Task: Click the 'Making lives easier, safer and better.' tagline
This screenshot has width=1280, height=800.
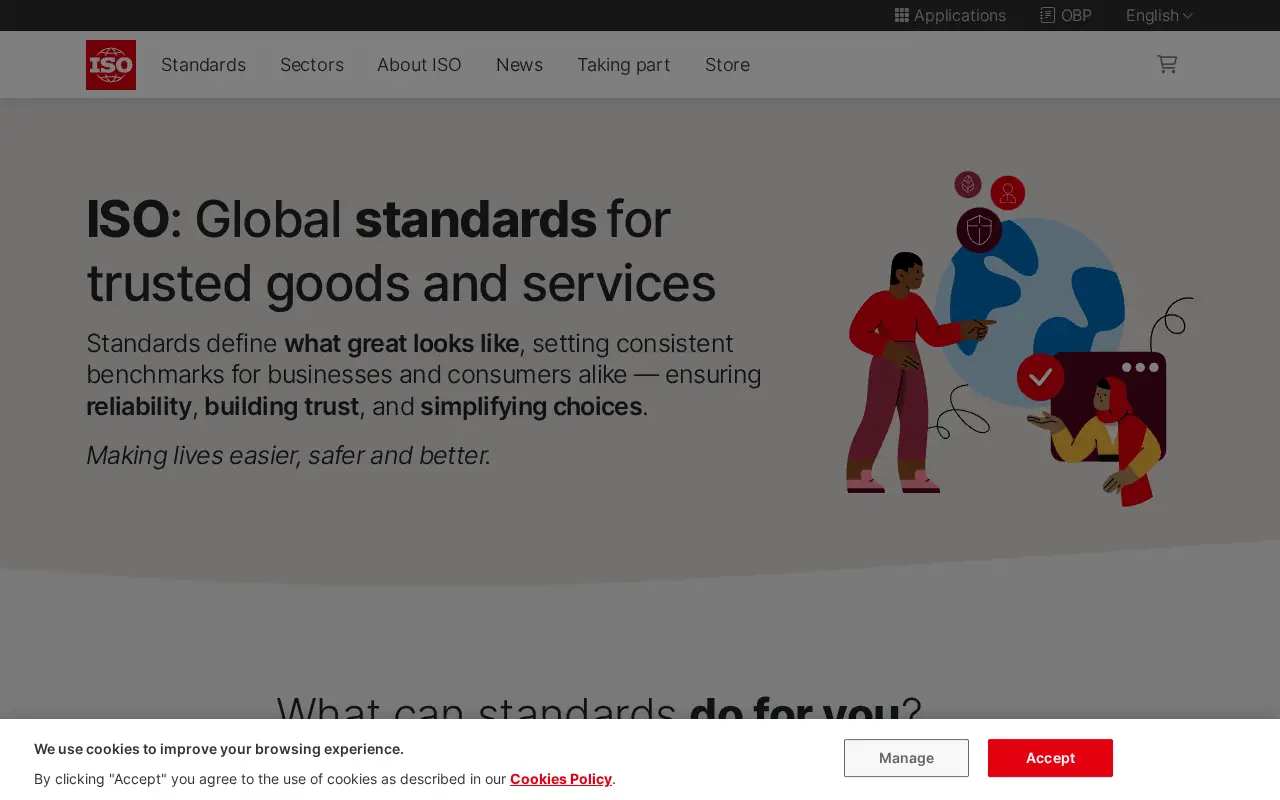Action: 288,455
